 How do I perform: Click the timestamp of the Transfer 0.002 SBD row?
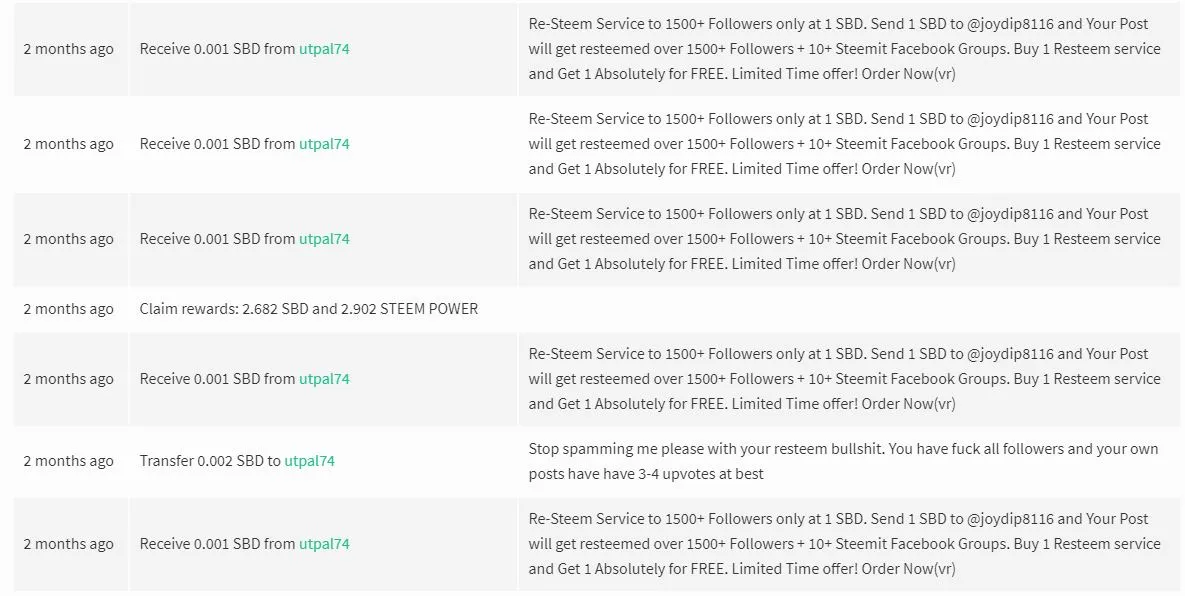click(x=69, y=462)
